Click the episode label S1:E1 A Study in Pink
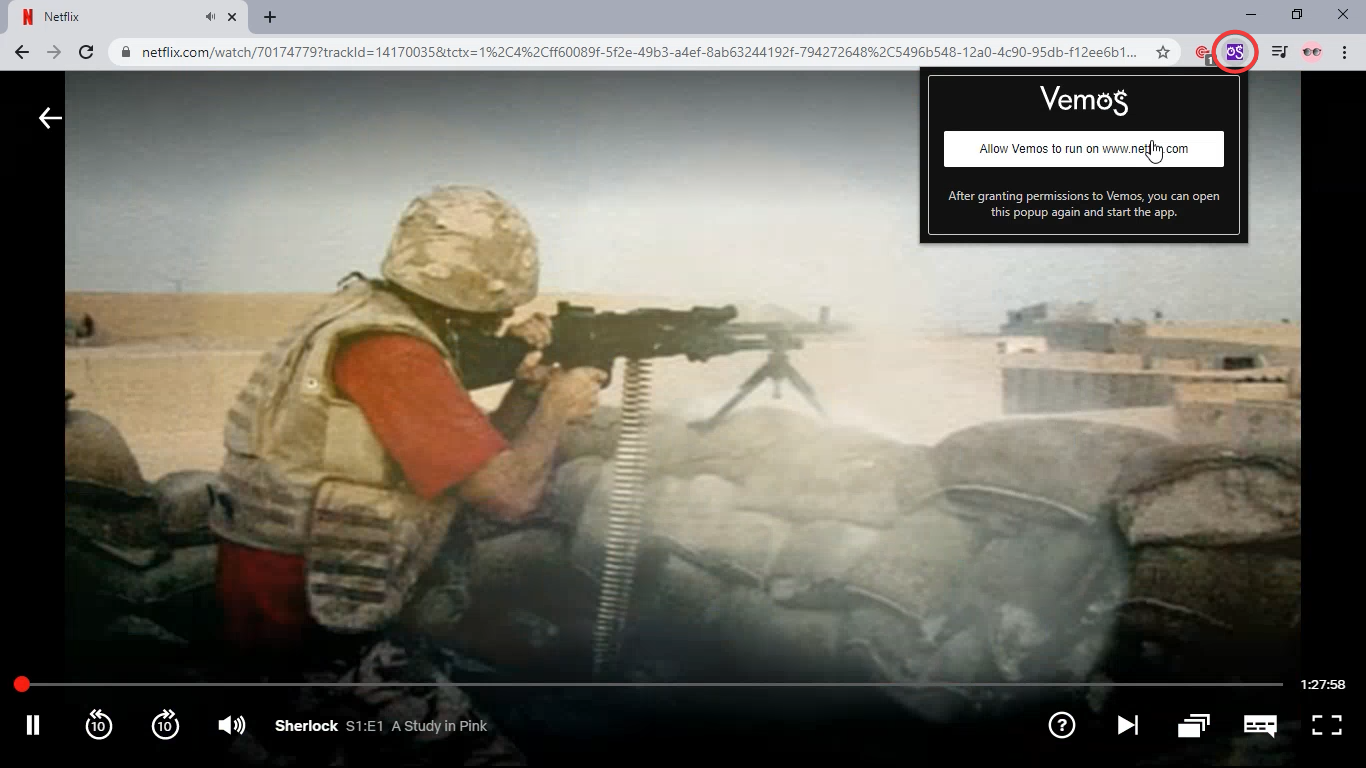Image resolution: width=1366 pixels, height=768 pixels. pyautogui.click(x=416, y=726)
